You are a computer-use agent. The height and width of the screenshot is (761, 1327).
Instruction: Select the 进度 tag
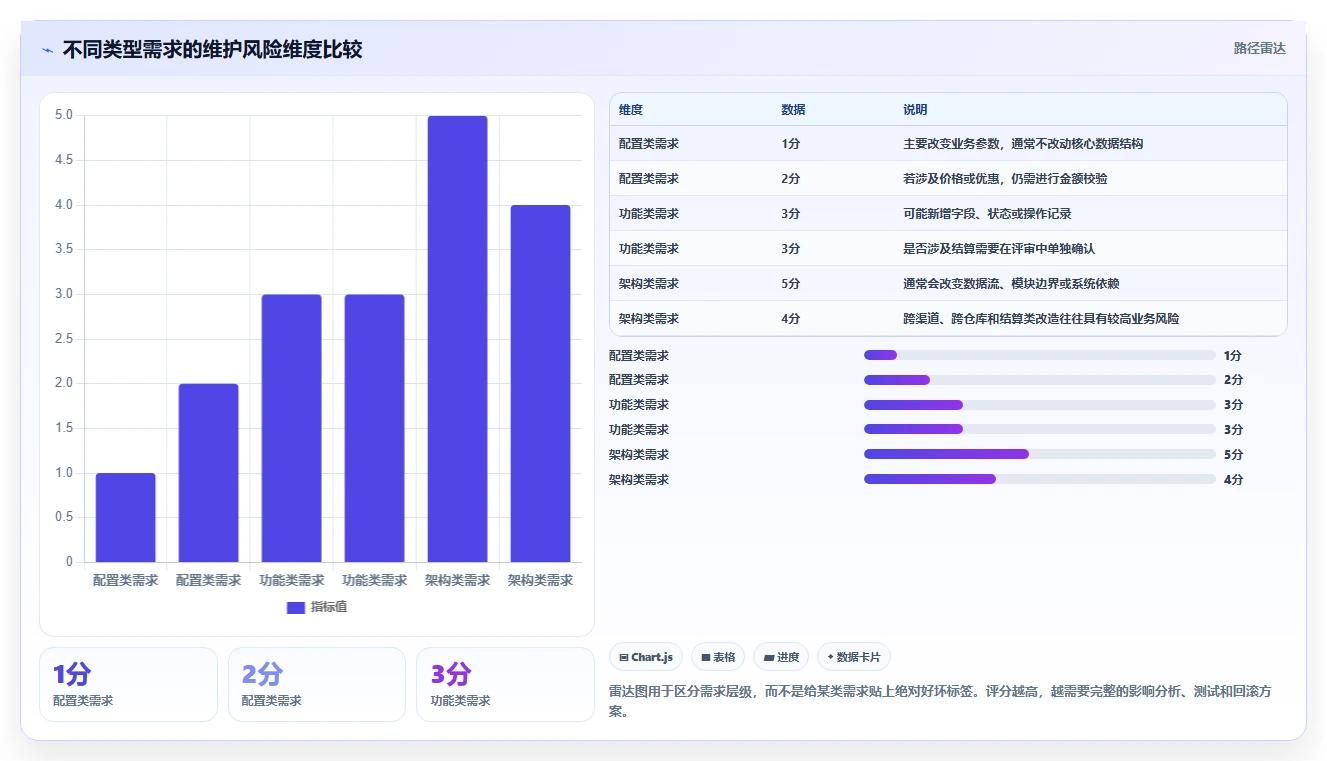(x=781, y=657)
